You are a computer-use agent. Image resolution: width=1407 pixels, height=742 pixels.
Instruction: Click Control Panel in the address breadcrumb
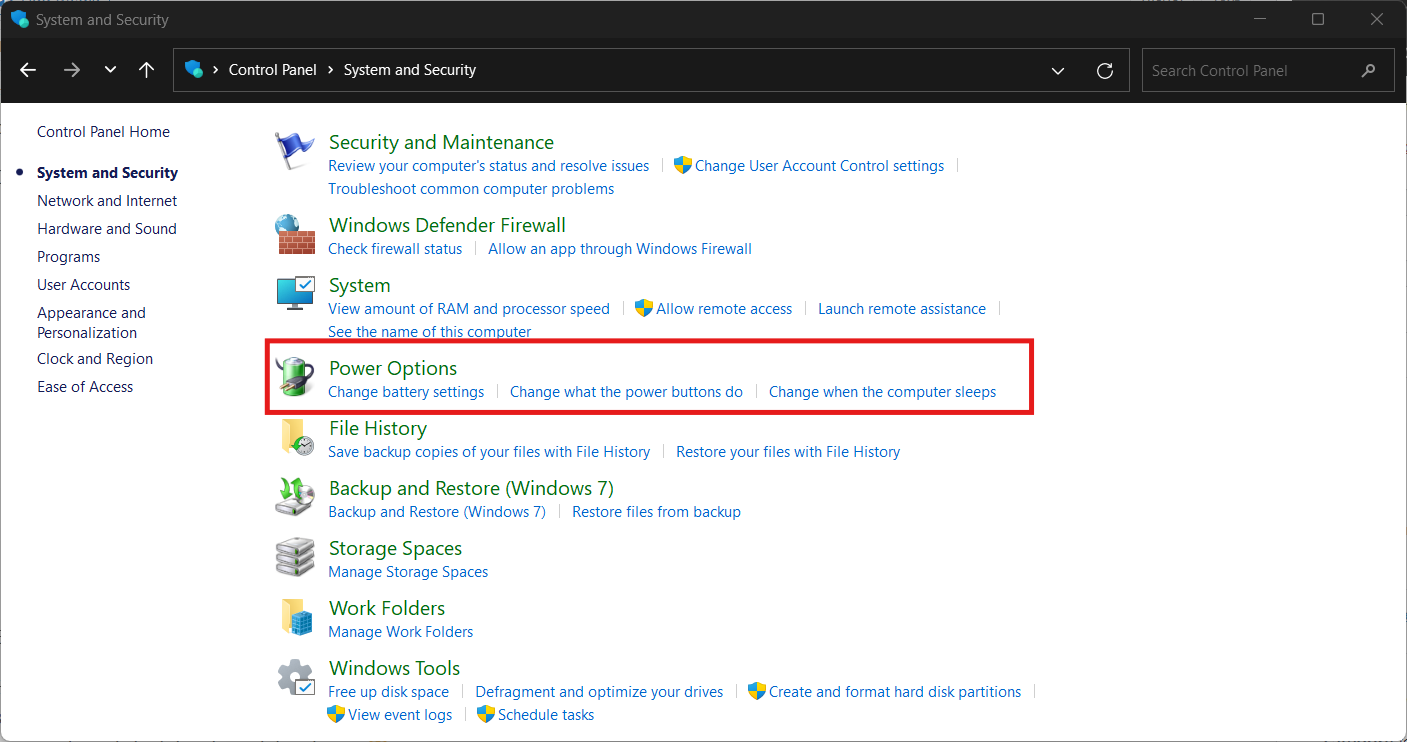(x=272, y=70)
